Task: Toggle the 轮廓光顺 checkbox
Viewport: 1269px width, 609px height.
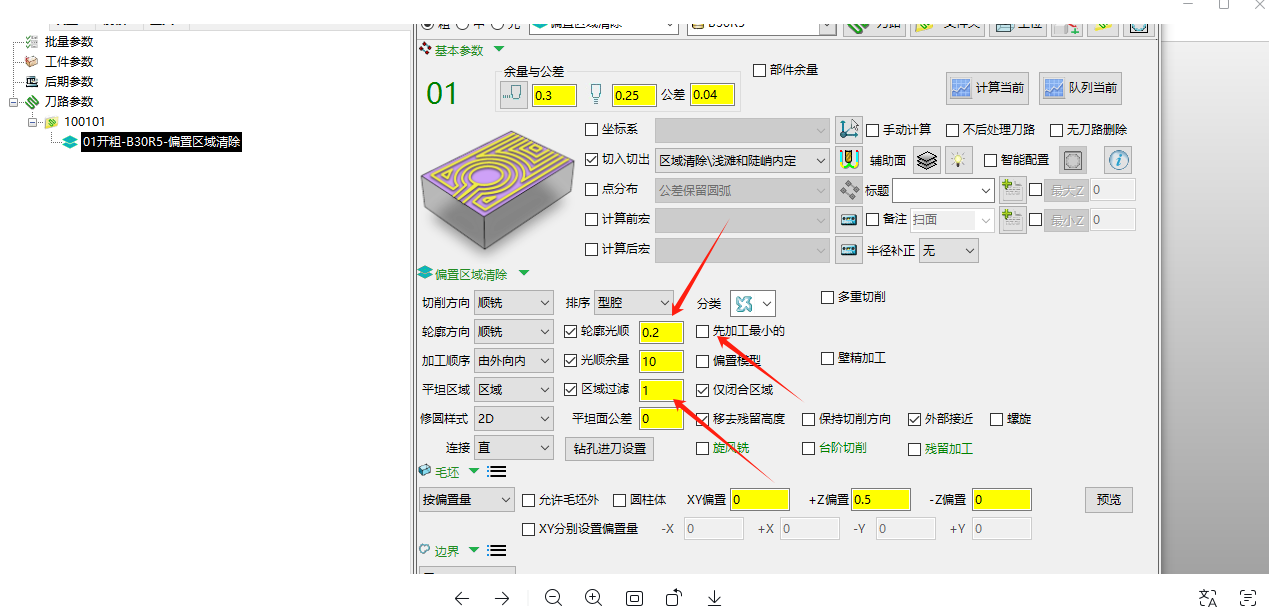Action: (x=571, y=331)
